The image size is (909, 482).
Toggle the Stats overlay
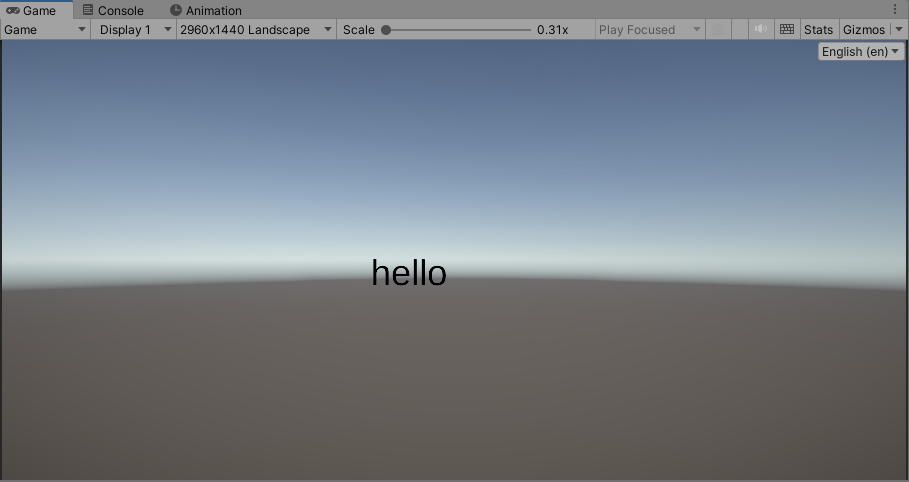(x=819, y=30)
